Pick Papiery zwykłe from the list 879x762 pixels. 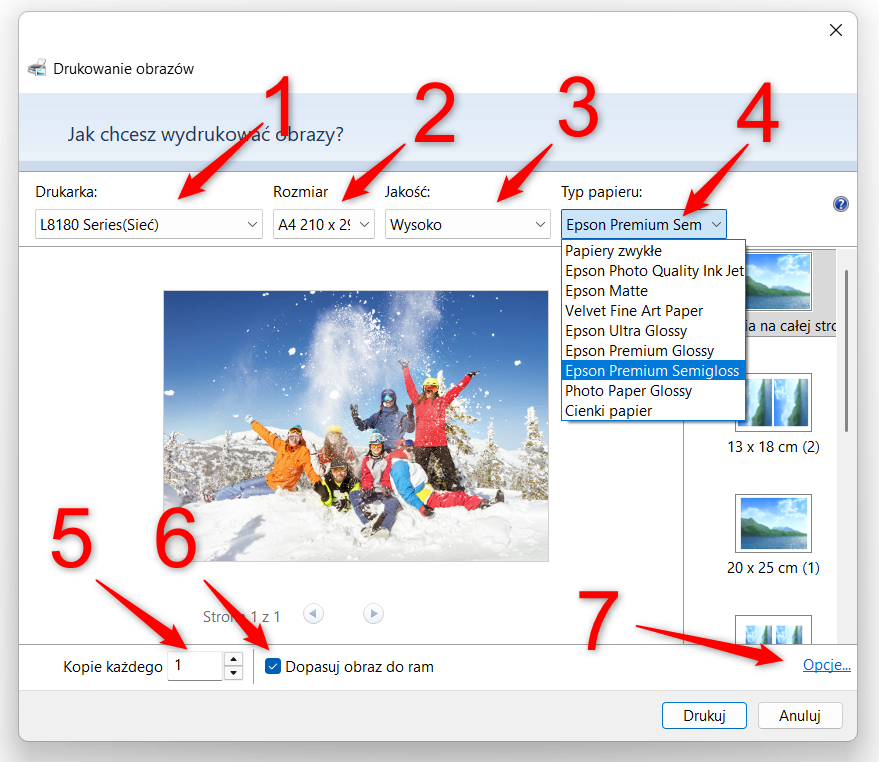tap(613, 251)
